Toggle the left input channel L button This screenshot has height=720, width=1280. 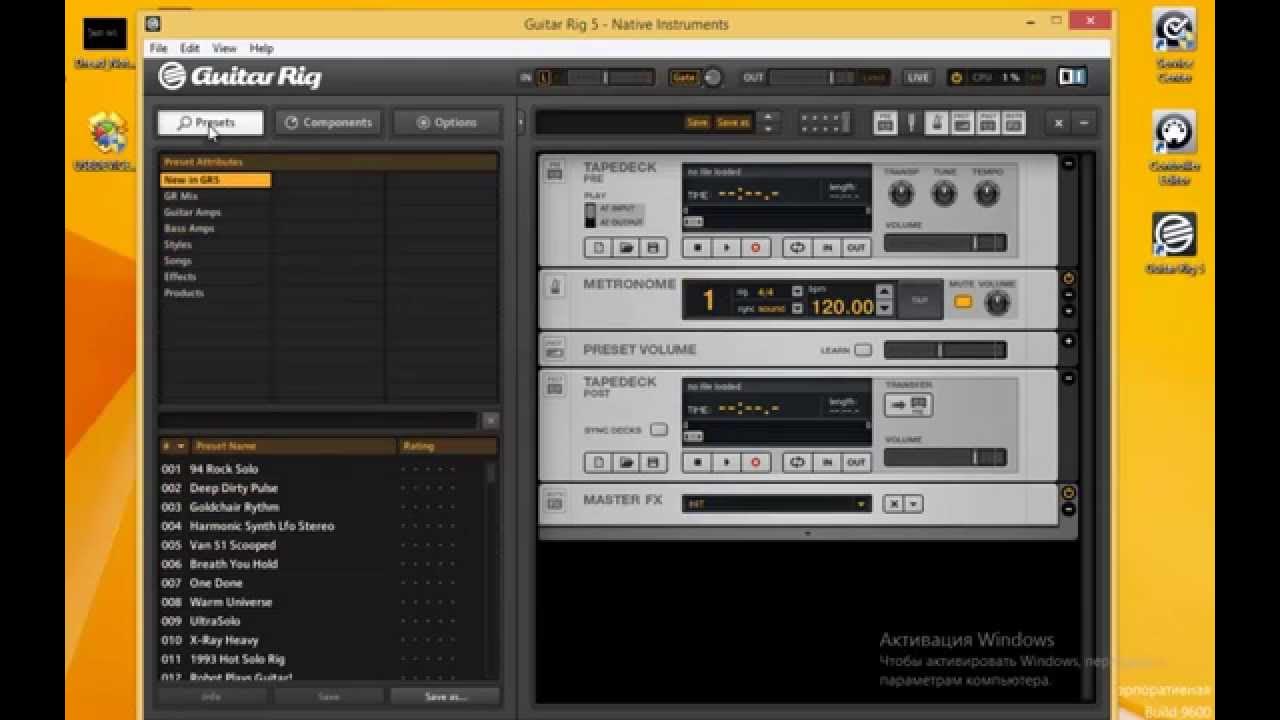click(544, 77)
